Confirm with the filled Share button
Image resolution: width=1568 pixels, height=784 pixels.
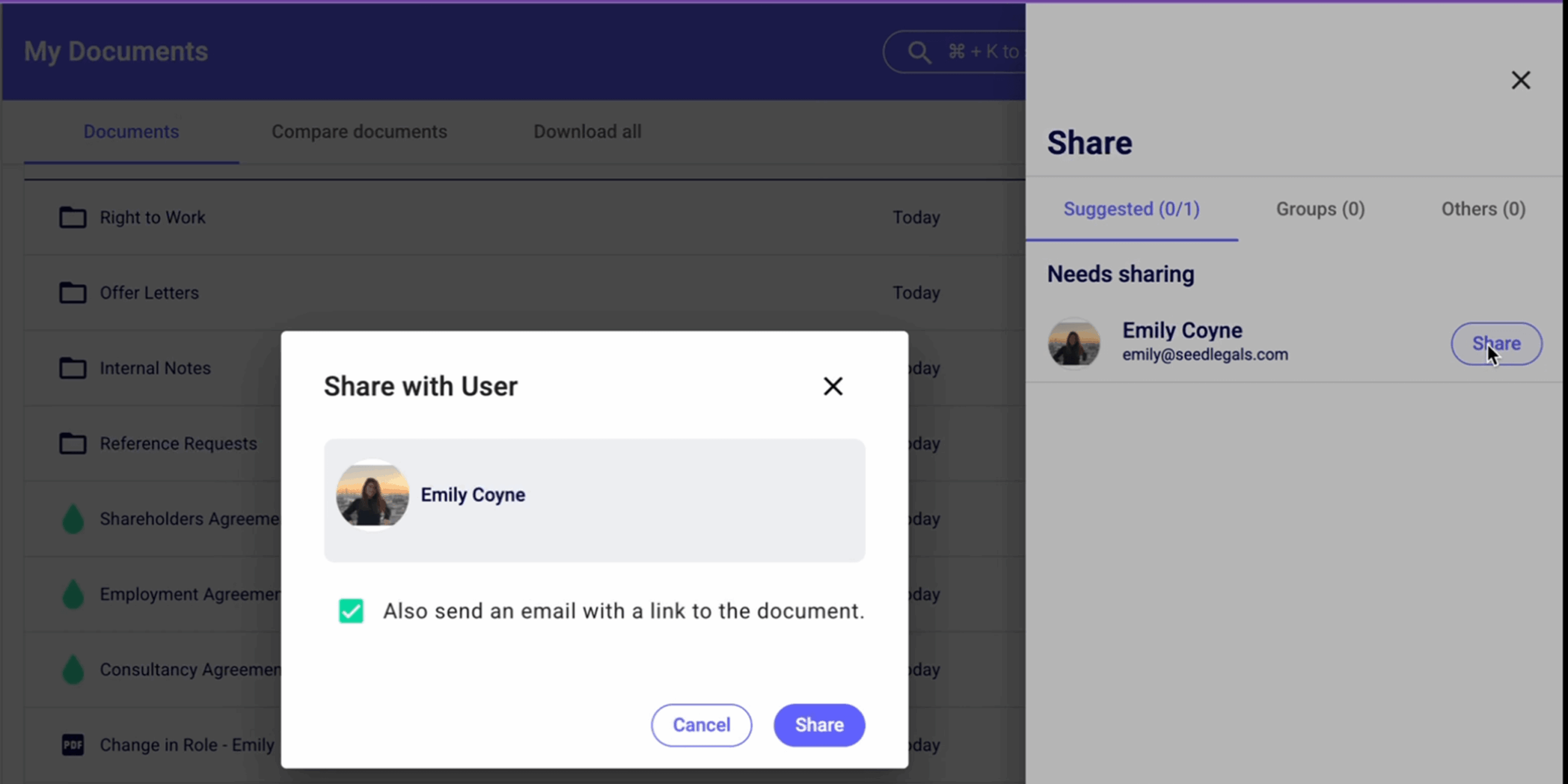click(819, 725)
